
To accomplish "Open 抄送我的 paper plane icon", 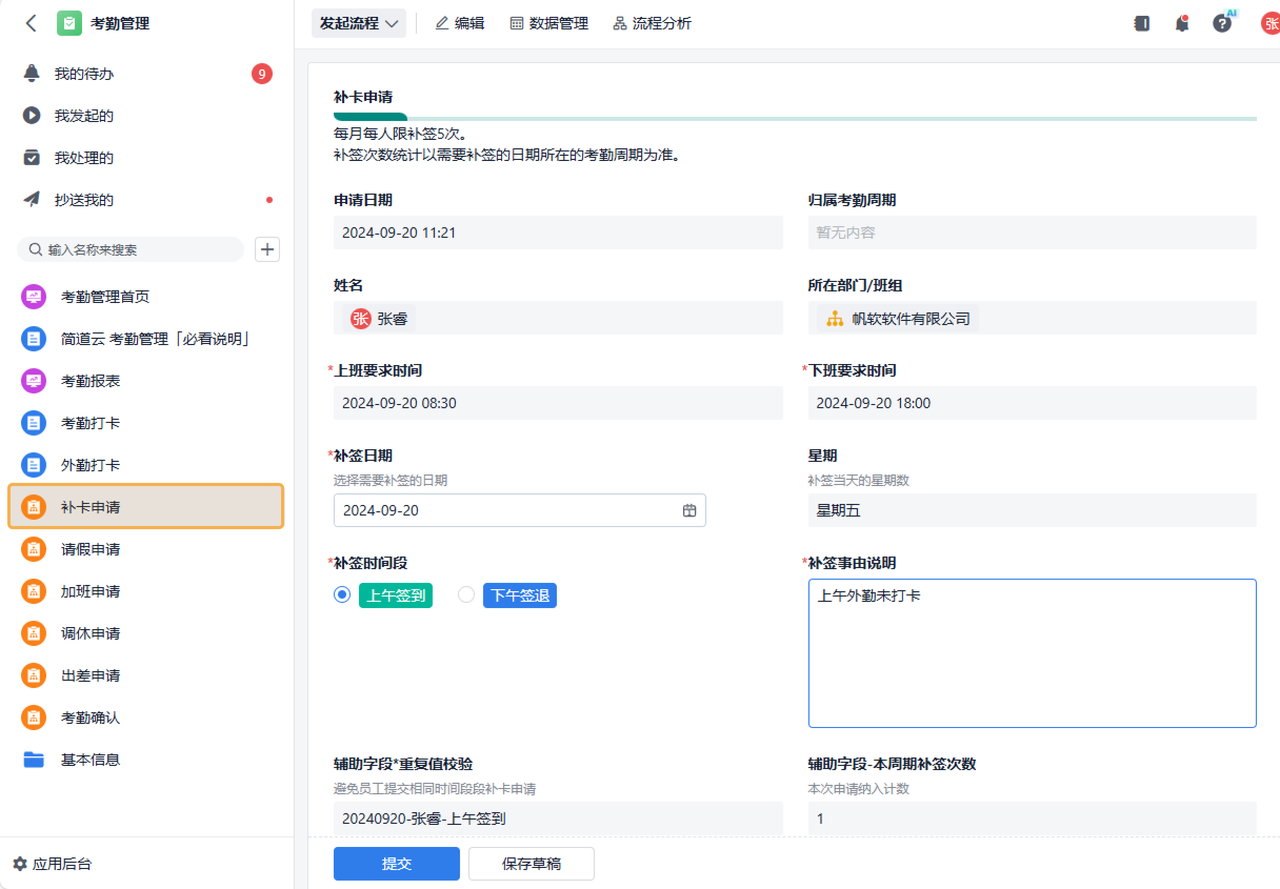I will pyautogui.click(x=32, y=200).
